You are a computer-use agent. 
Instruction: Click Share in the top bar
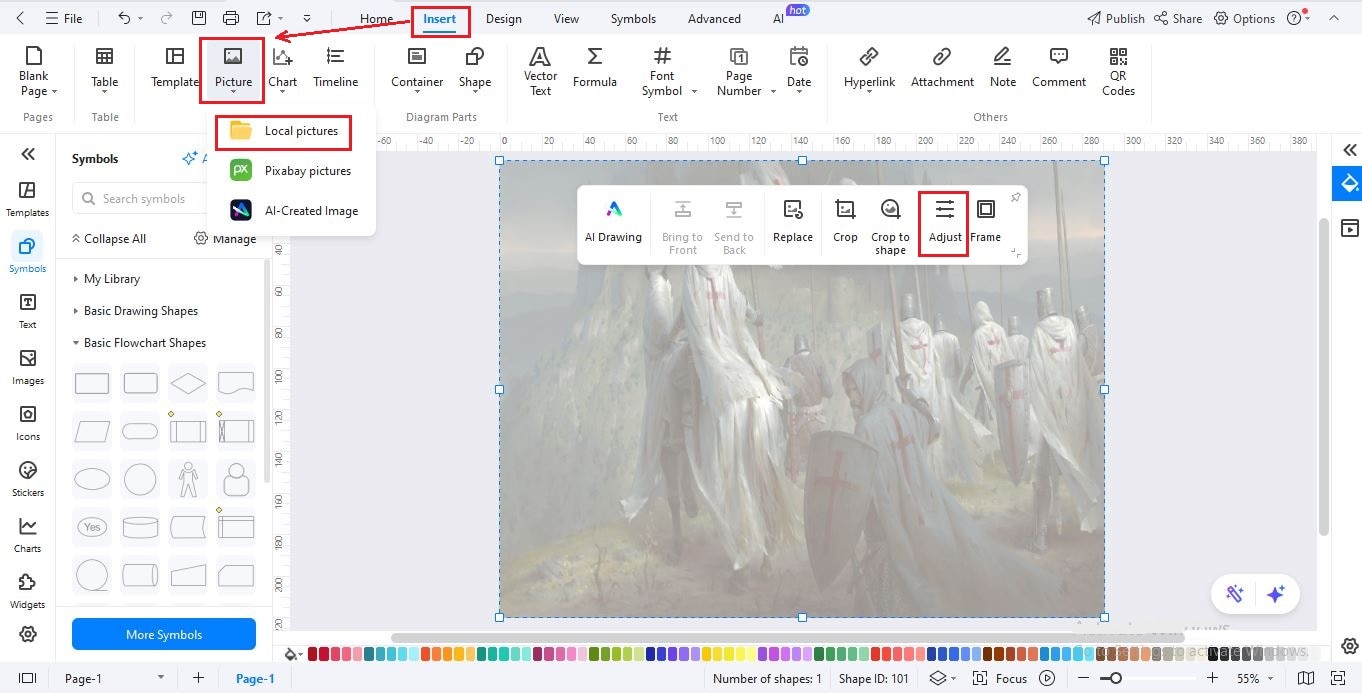coord(1177,18)
